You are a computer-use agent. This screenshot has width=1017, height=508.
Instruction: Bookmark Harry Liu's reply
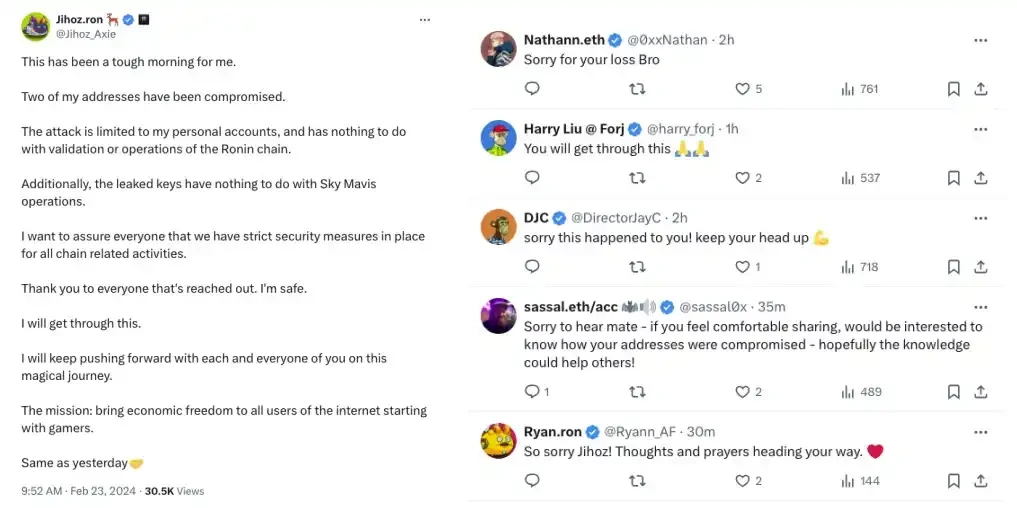(x=954, y=178)
